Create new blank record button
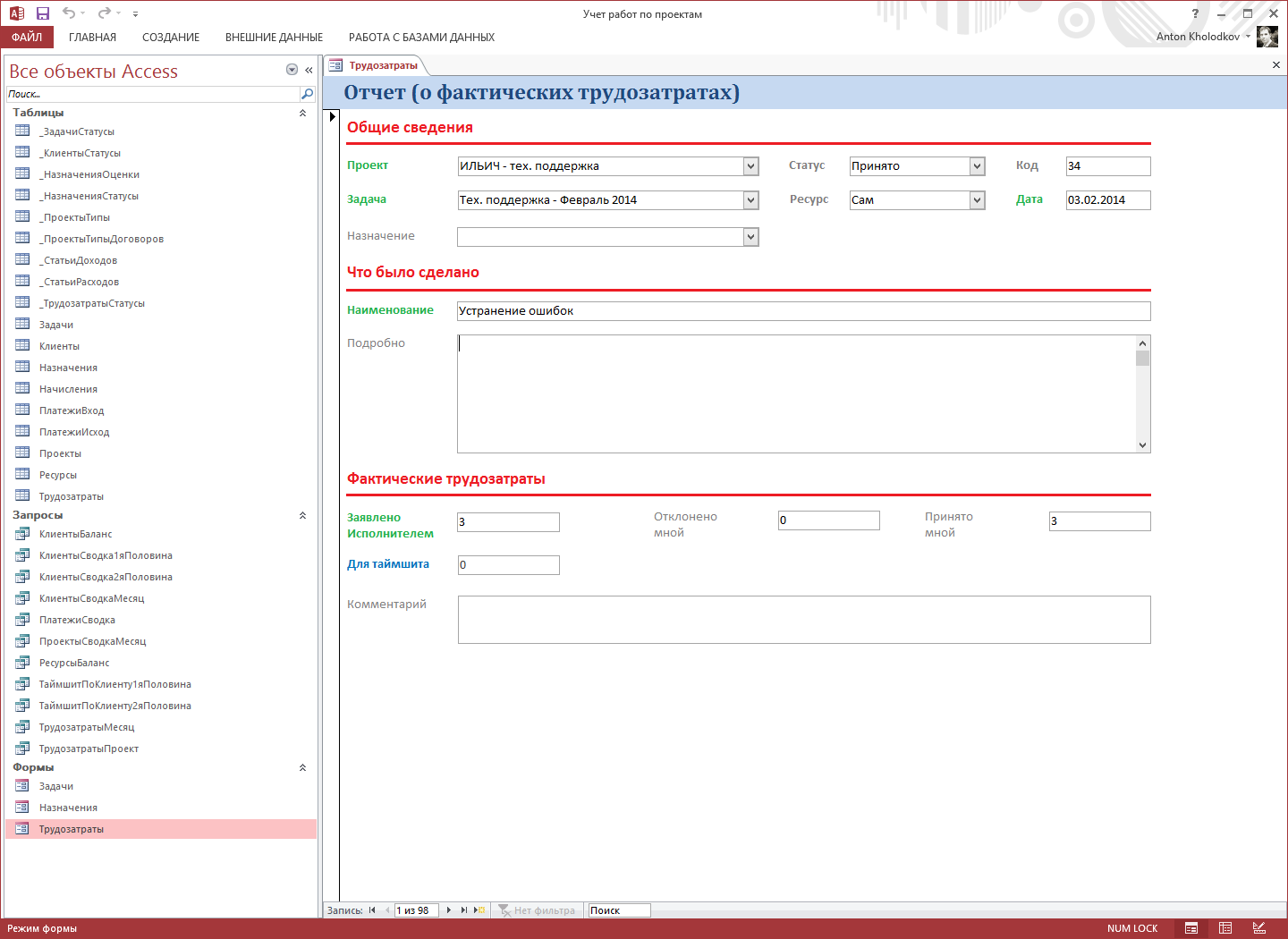 479,910
